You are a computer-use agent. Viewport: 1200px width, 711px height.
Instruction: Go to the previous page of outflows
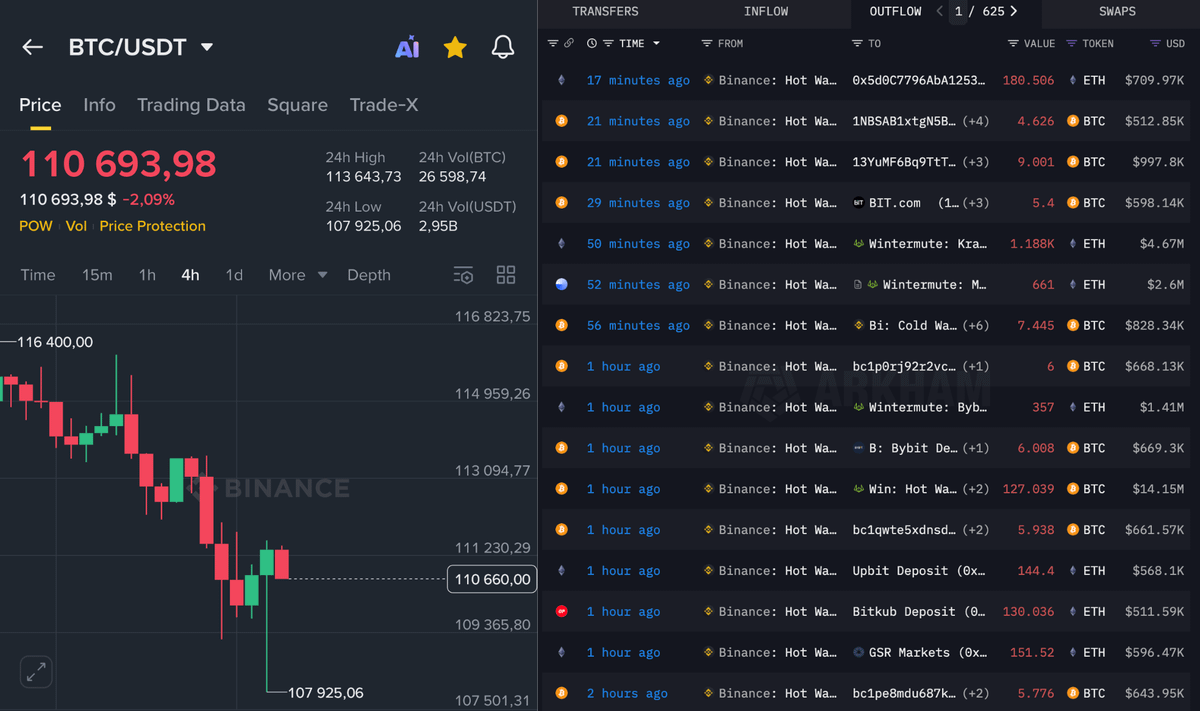[940, 12]
